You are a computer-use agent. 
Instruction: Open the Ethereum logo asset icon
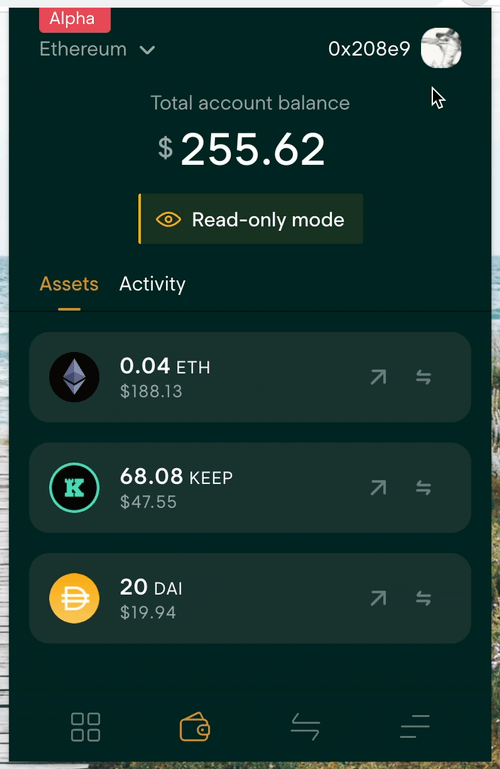(75, 377)
